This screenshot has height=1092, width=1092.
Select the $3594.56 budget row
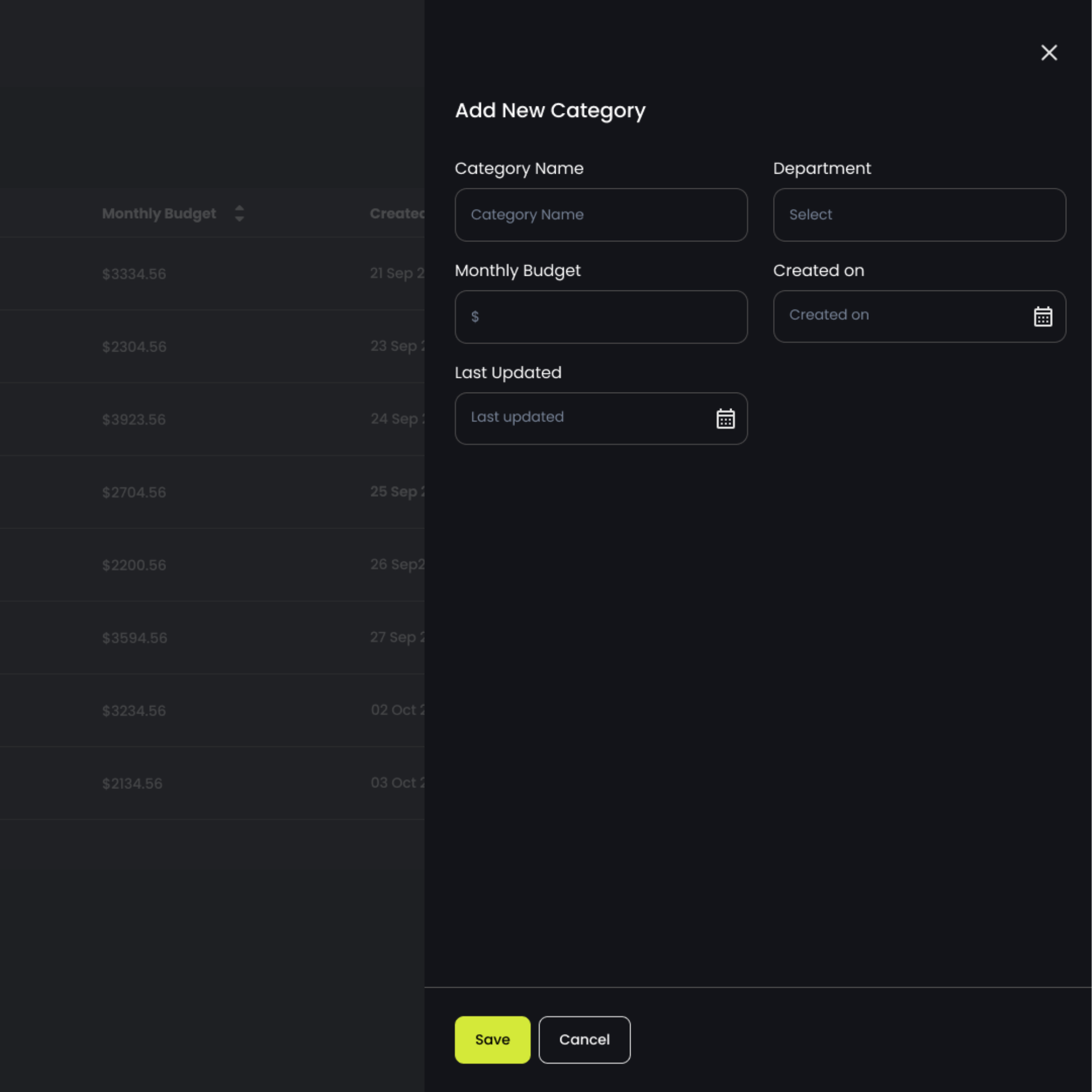click(x=134, y=638)
